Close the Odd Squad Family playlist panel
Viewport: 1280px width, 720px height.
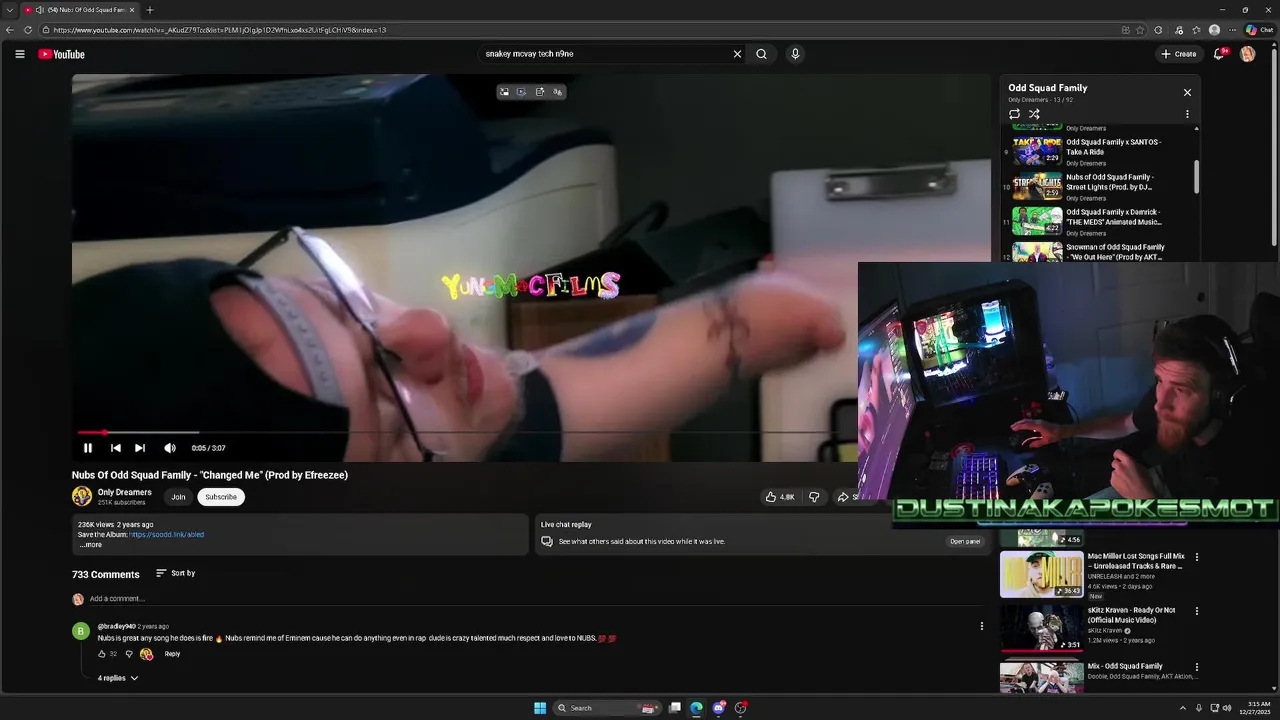[1187, 92]
